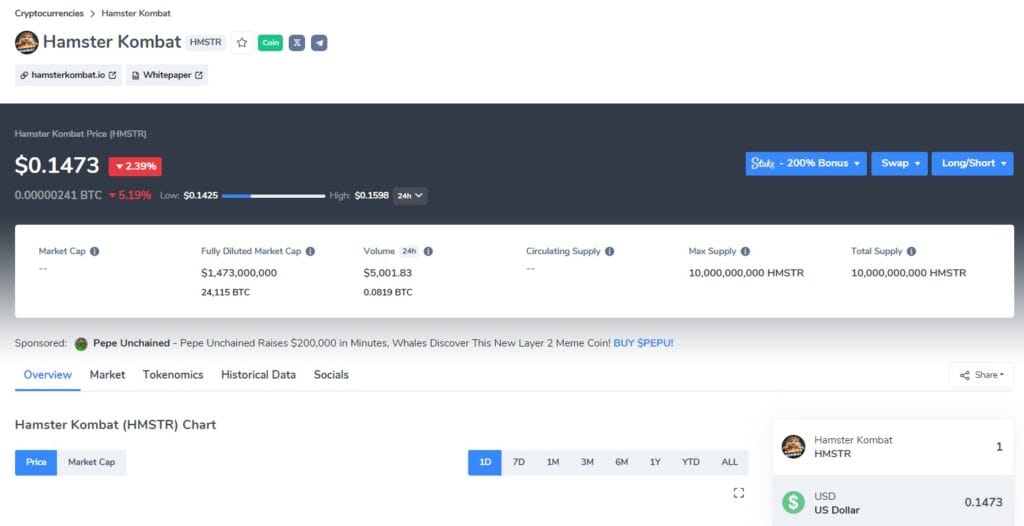Click the low-high price range bar
Viewport: 1024px width, 526px height.
tap(274, 195)
